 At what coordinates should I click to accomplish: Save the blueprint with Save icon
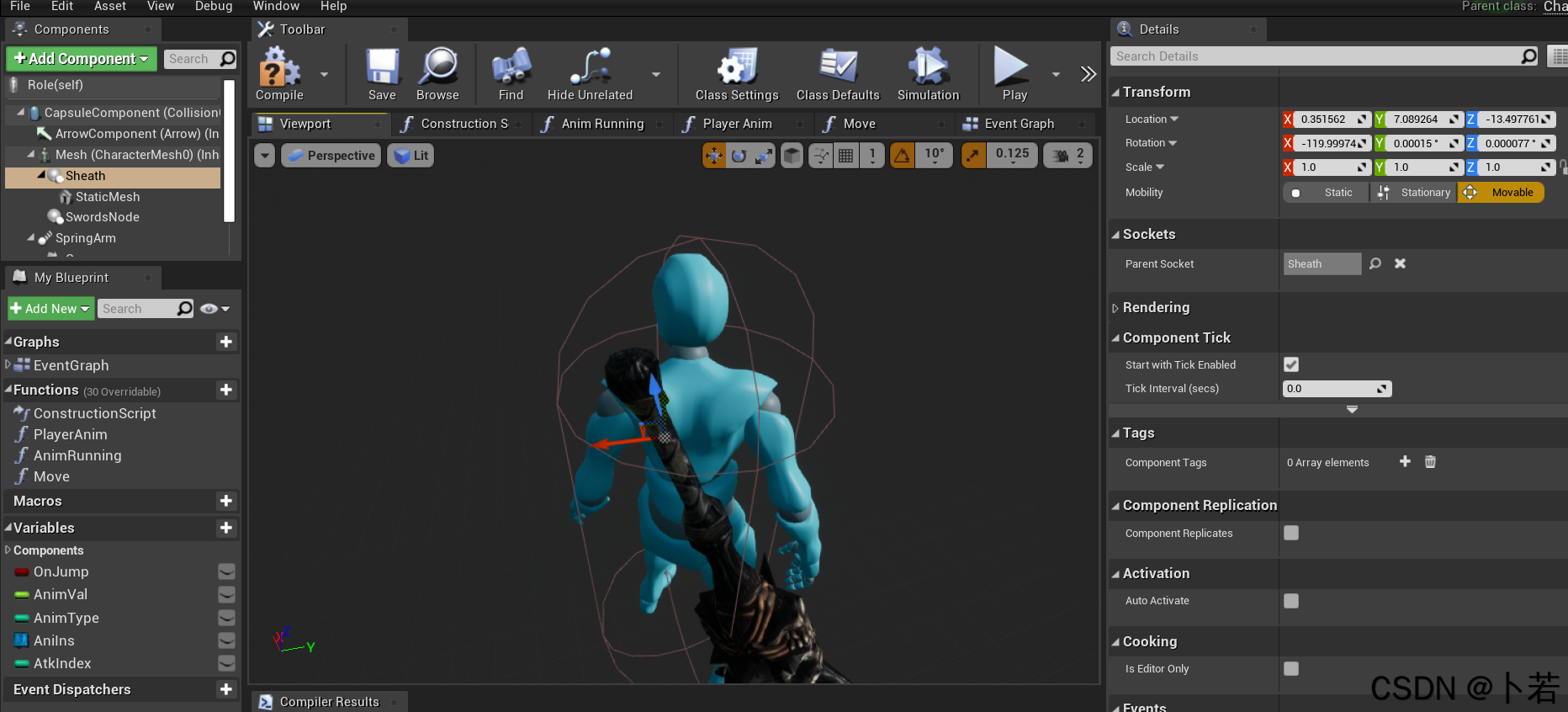pyautogui.click(x=382, y=66)
